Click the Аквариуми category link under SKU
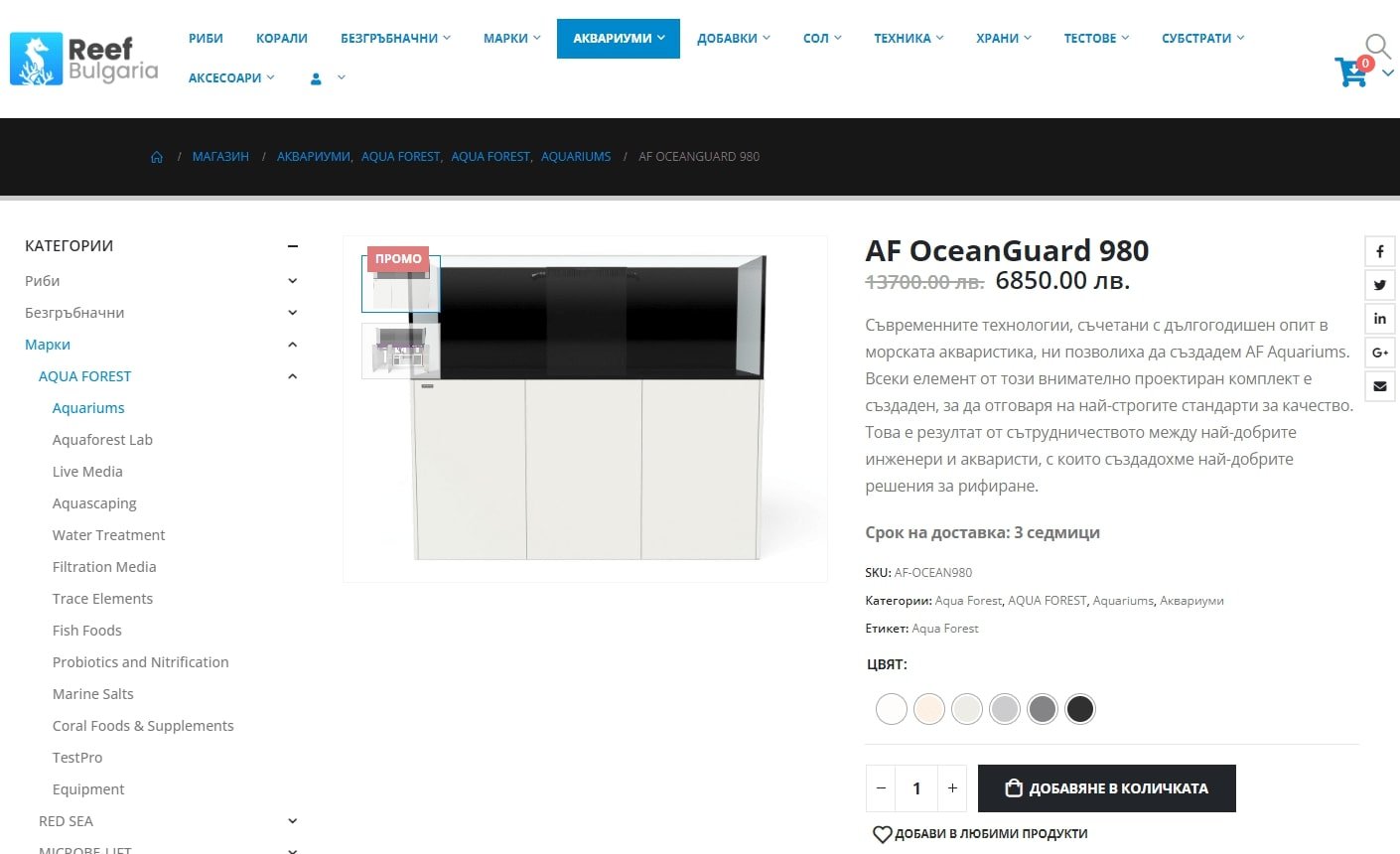 coord(1191,601)
